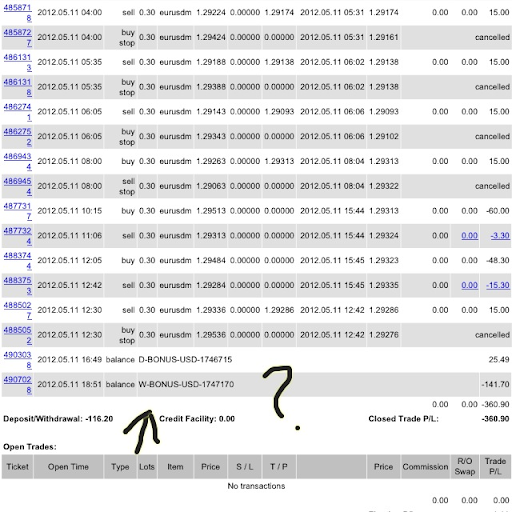Click the -141.70 balance amount
Screen dimensions: 512x512
[496, 384]
